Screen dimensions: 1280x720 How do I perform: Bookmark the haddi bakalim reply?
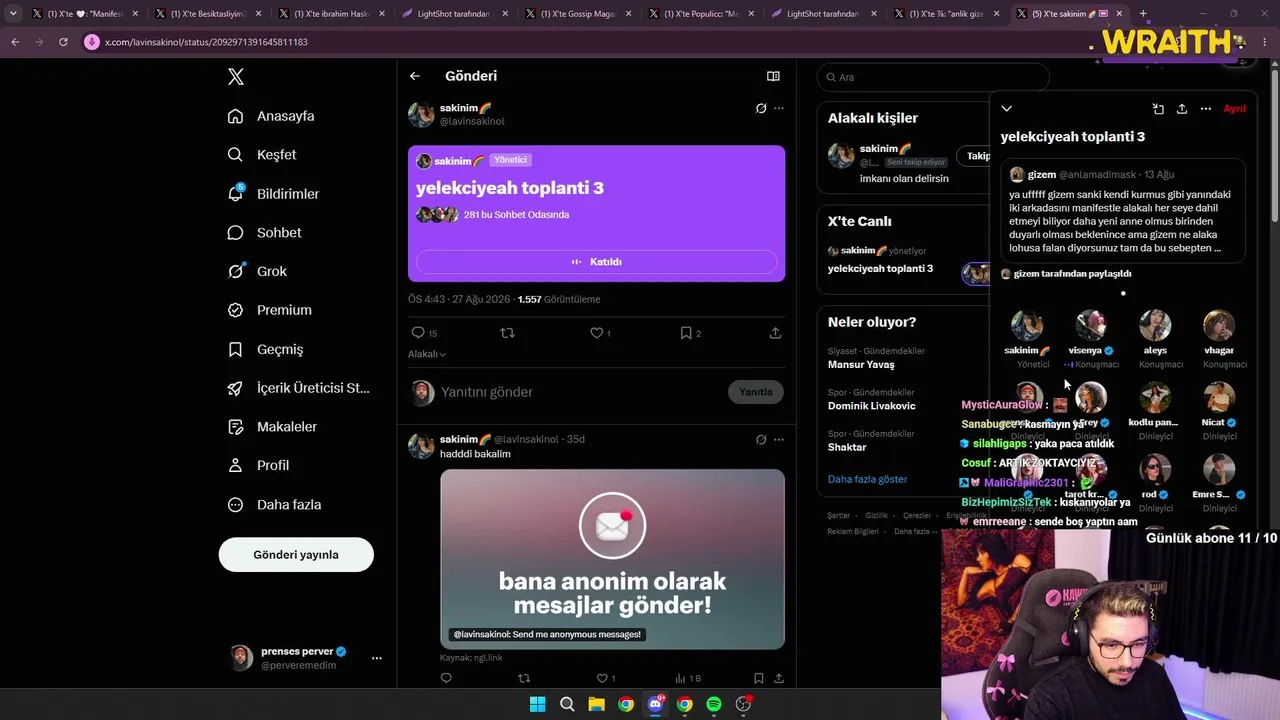(759, 678)
